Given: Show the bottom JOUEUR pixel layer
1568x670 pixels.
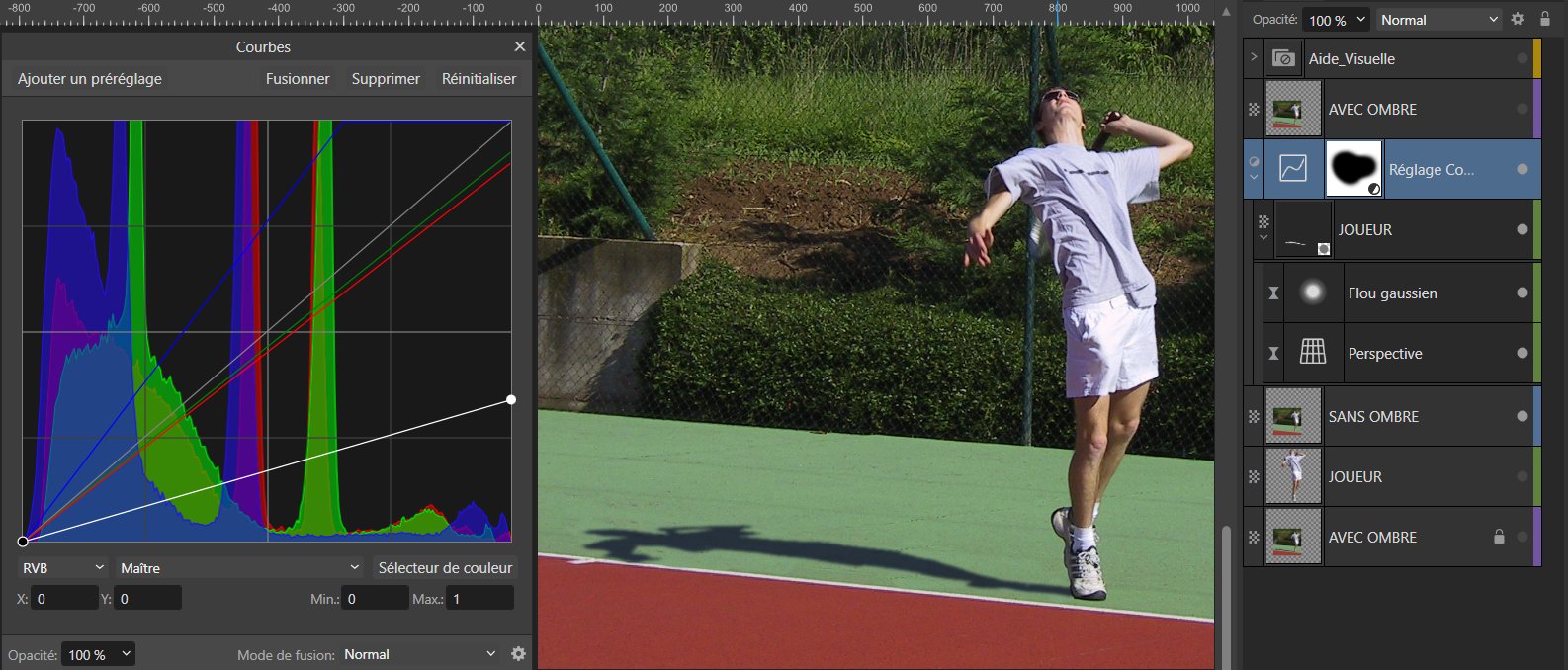Looking at the screenshot, I should click(1523, 476).
